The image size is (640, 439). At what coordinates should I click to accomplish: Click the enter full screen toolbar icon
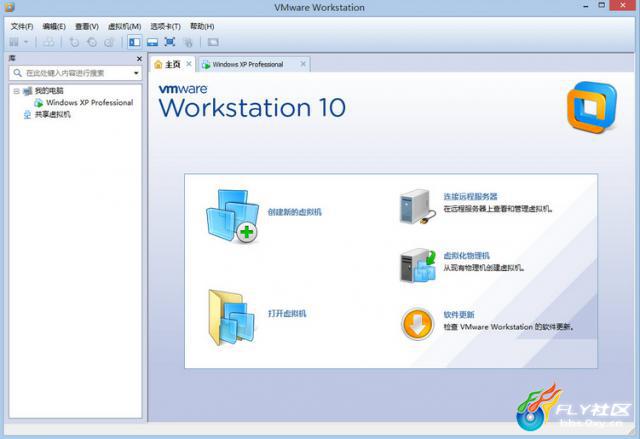(x=170, y=42)
